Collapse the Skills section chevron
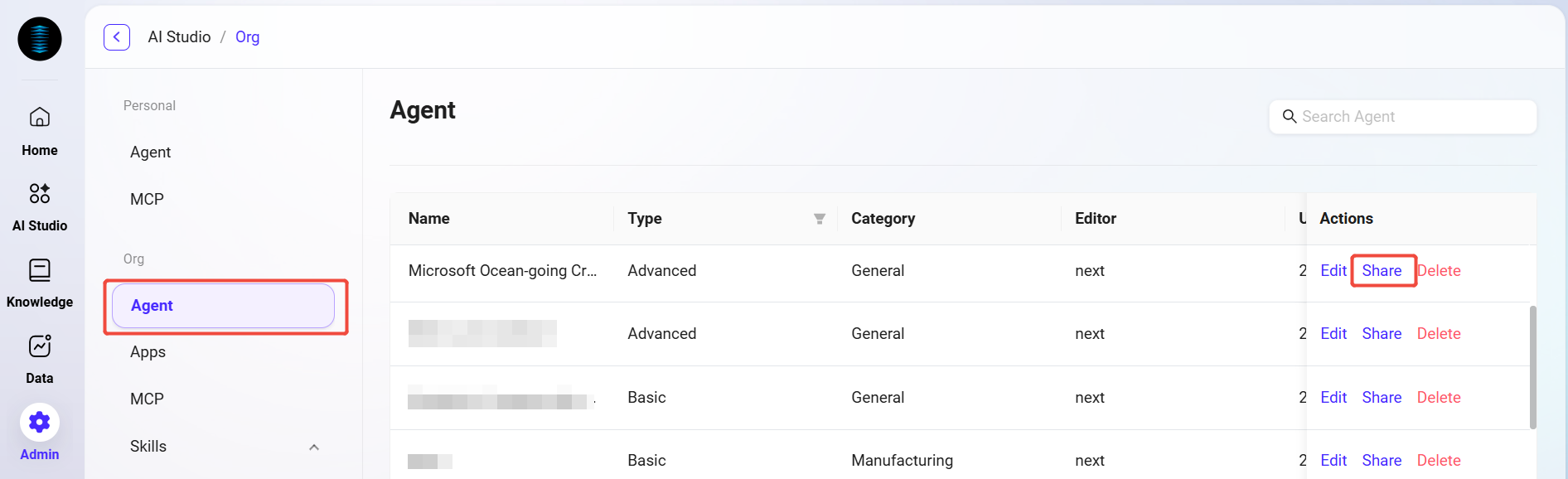 coord(314,448)
